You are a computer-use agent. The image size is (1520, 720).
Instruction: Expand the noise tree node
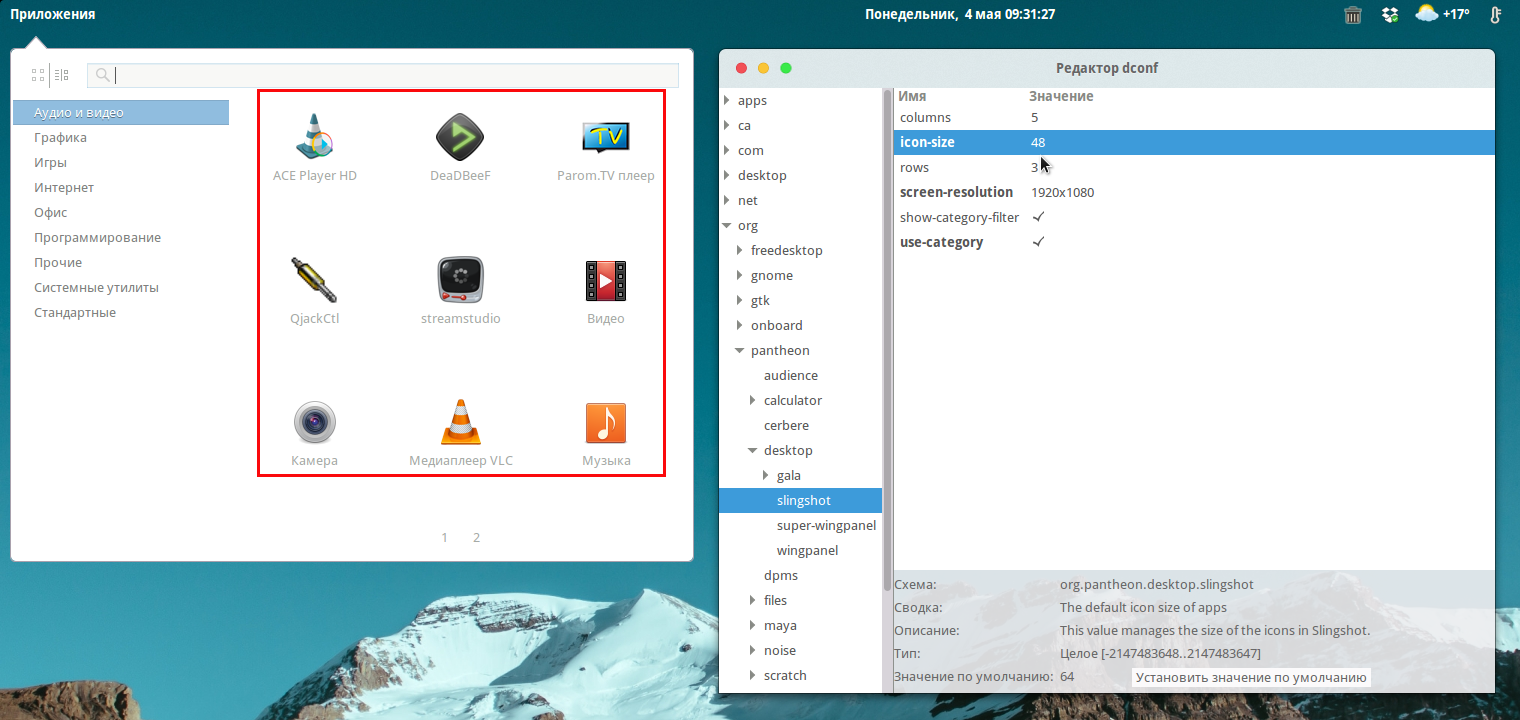[753, 650]
